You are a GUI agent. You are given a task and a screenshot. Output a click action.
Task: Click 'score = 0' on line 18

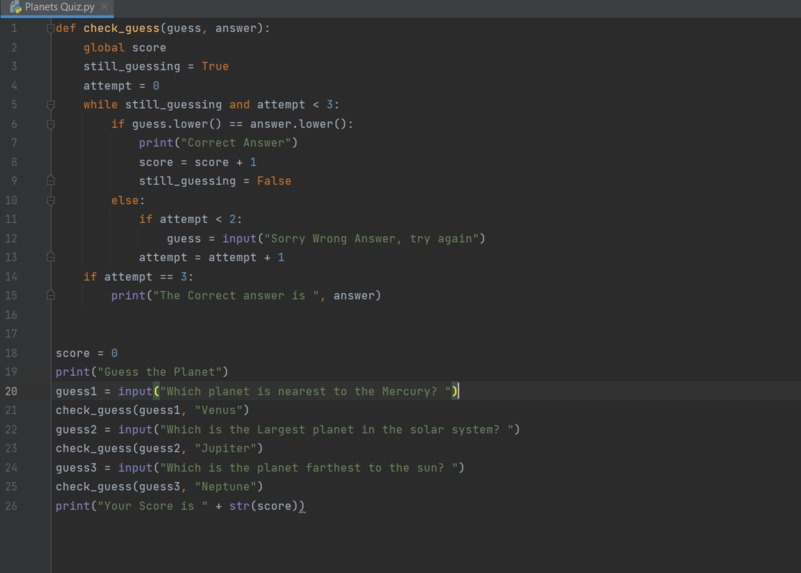click(86, 353)
